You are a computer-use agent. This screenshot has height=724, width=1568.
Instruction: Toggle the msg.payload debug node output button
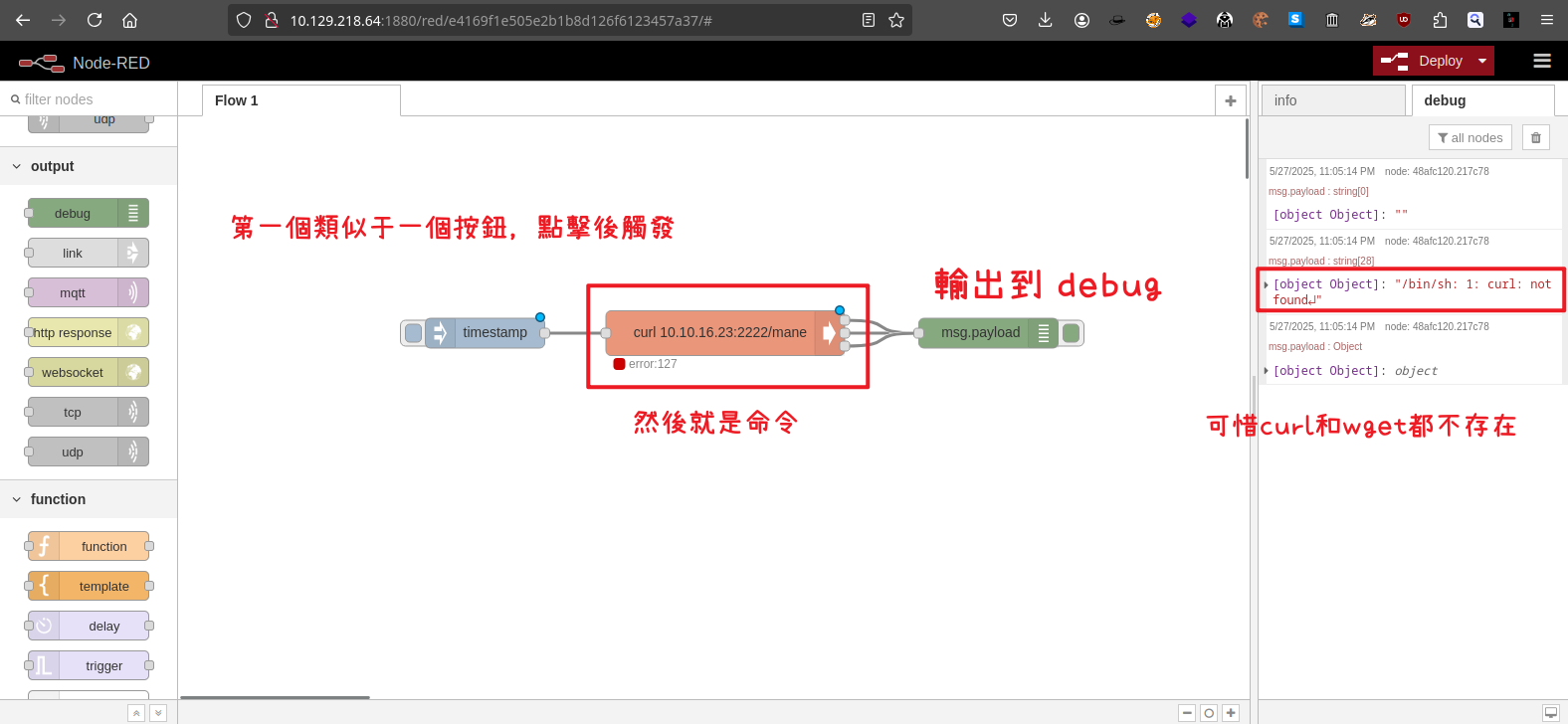[x=1072, y=333]
